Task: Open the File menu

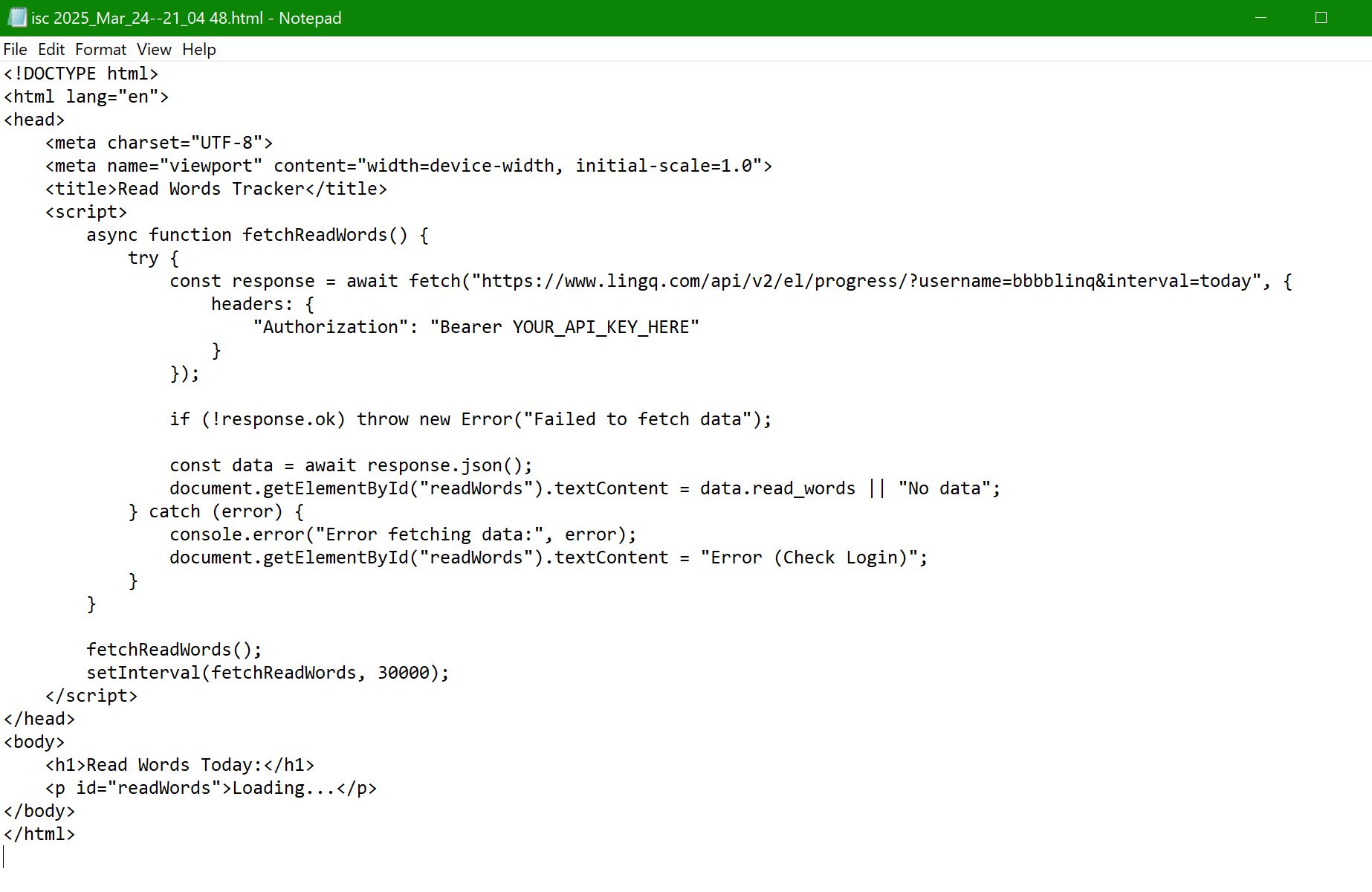Action: pyautogui.click(x=16, y=49)
